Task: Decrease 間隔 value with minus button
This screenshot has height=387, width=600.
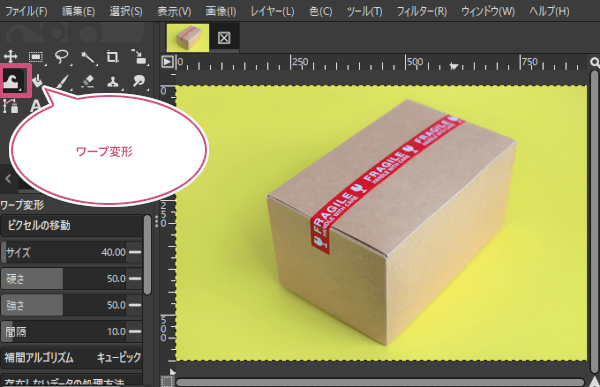Action: point(135,331)
